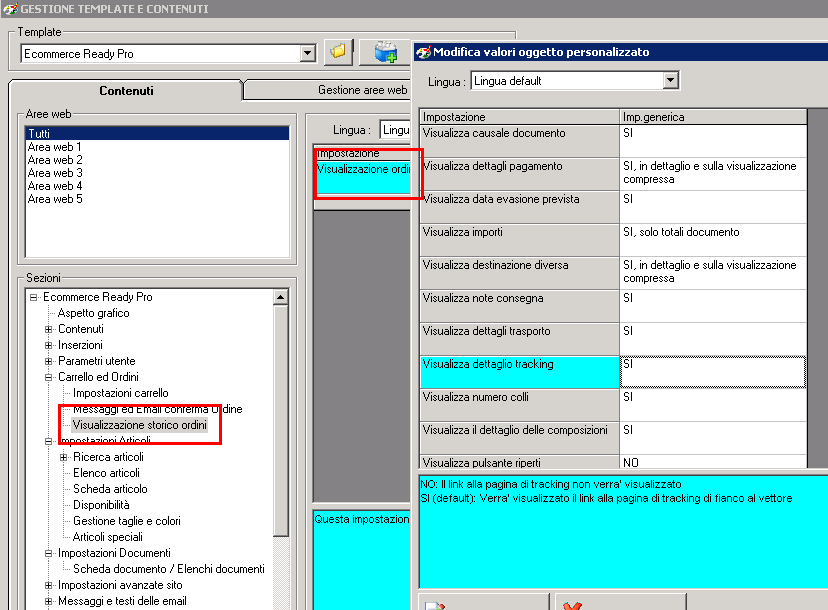Click the Impostazione column header in the dialog
The height and width of the screenshot is (610, 828).
click(520, 117)
